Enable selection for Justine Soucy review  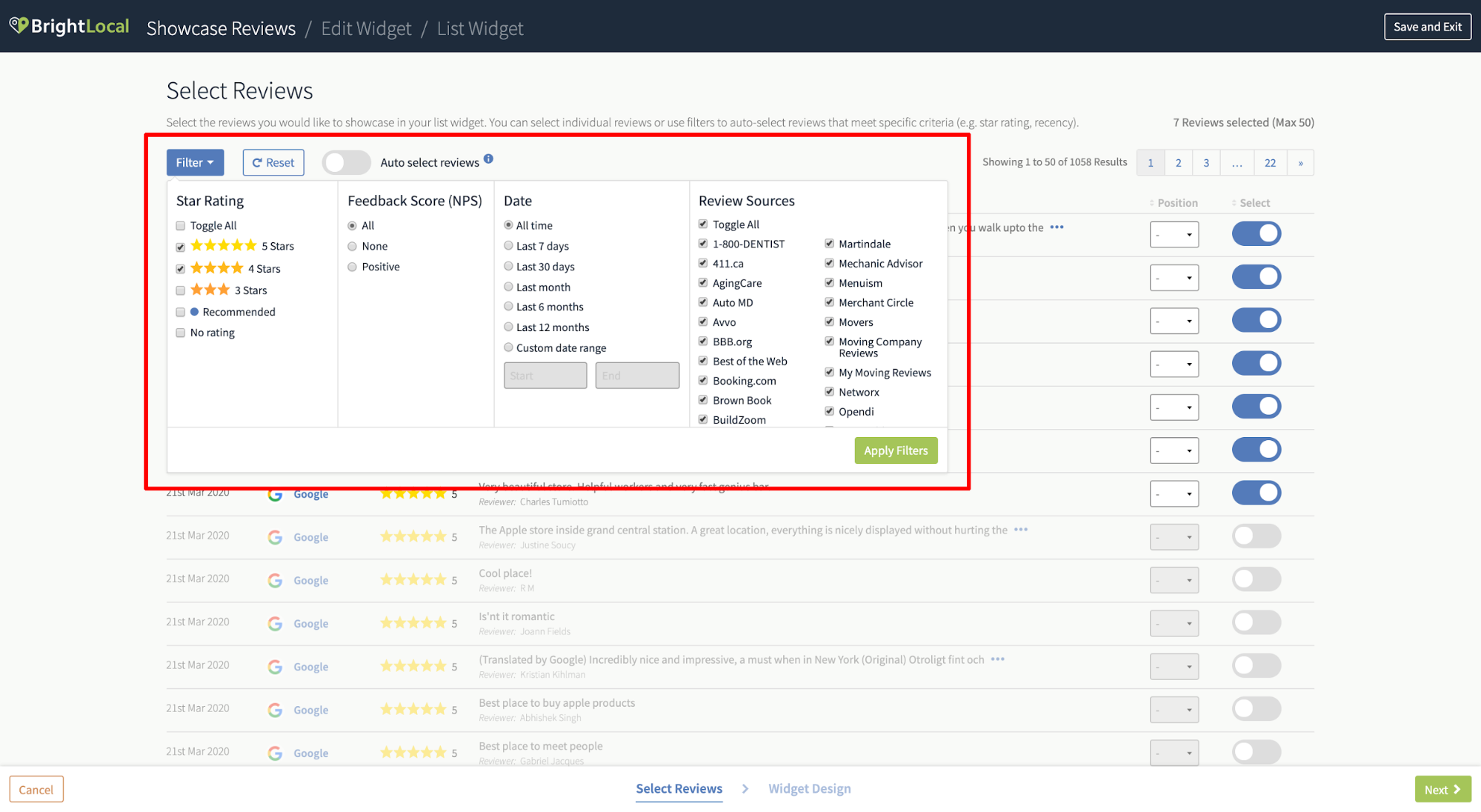(1257, 536)
